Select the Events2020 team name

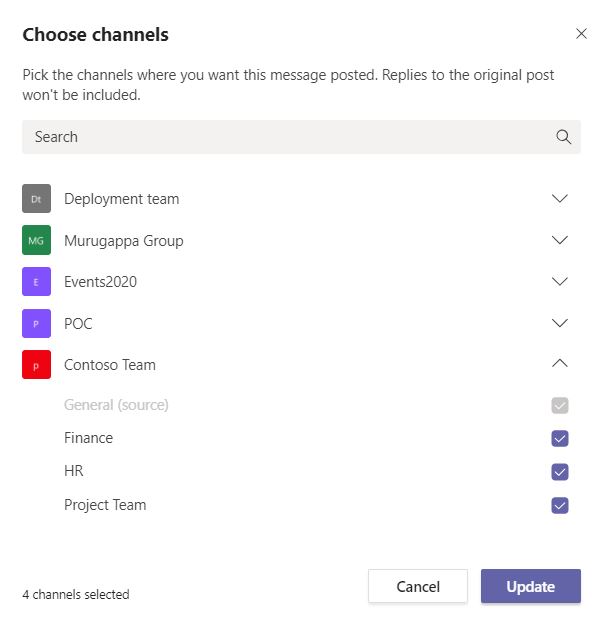(100, 282)
